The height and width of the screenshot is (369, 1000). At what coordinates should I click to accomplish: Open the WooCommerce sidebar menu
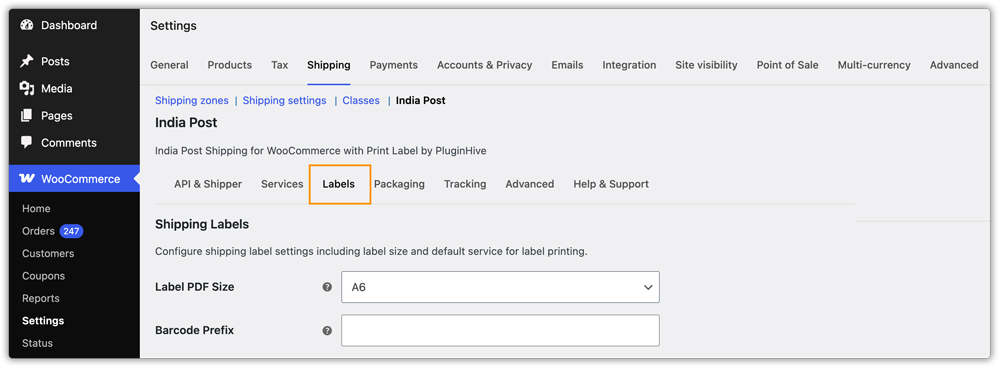[x=74, y=179]
